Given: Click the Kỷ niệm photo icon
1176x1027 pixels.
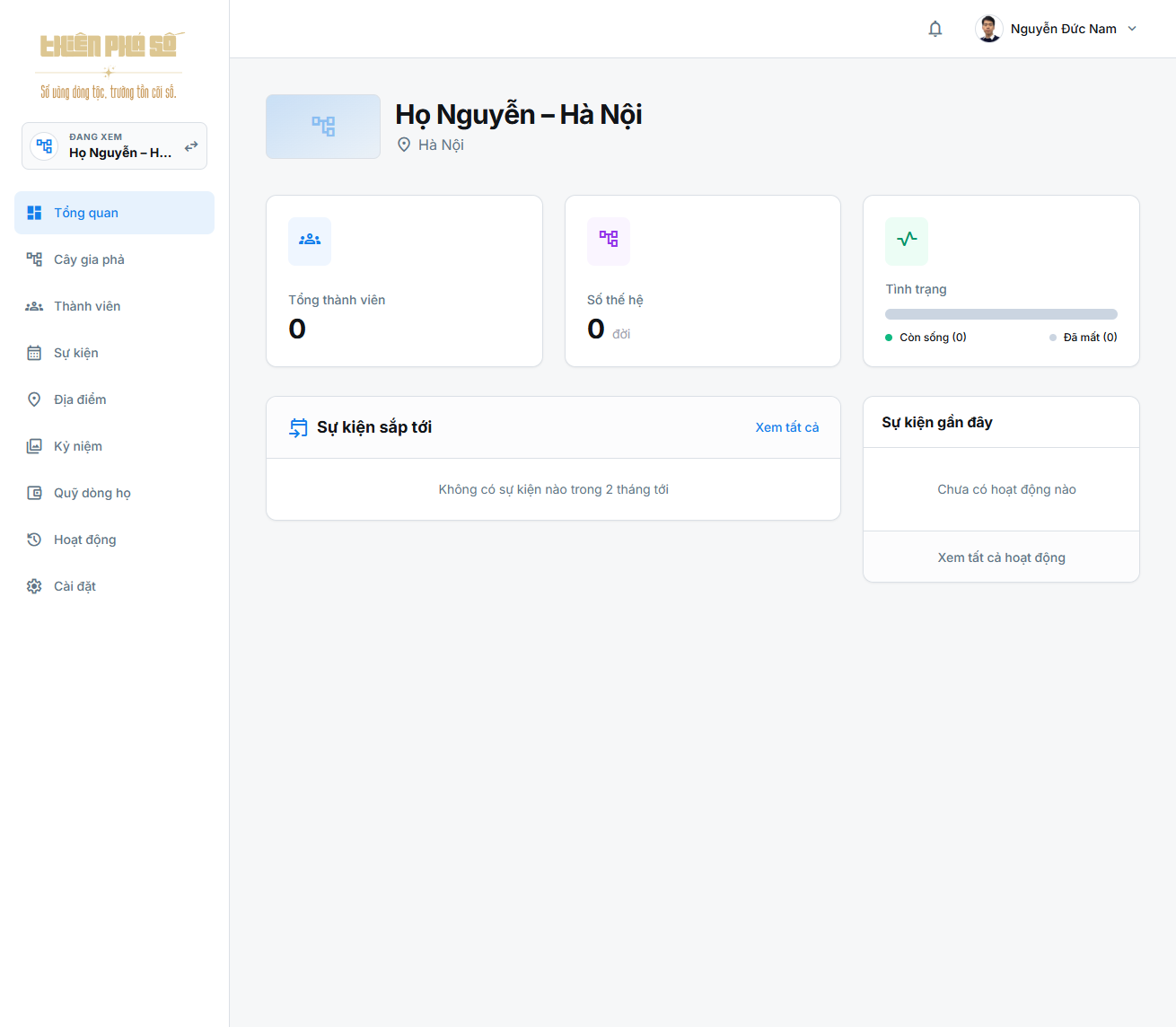Looking at the screenshot, I should tap(34, 446).
